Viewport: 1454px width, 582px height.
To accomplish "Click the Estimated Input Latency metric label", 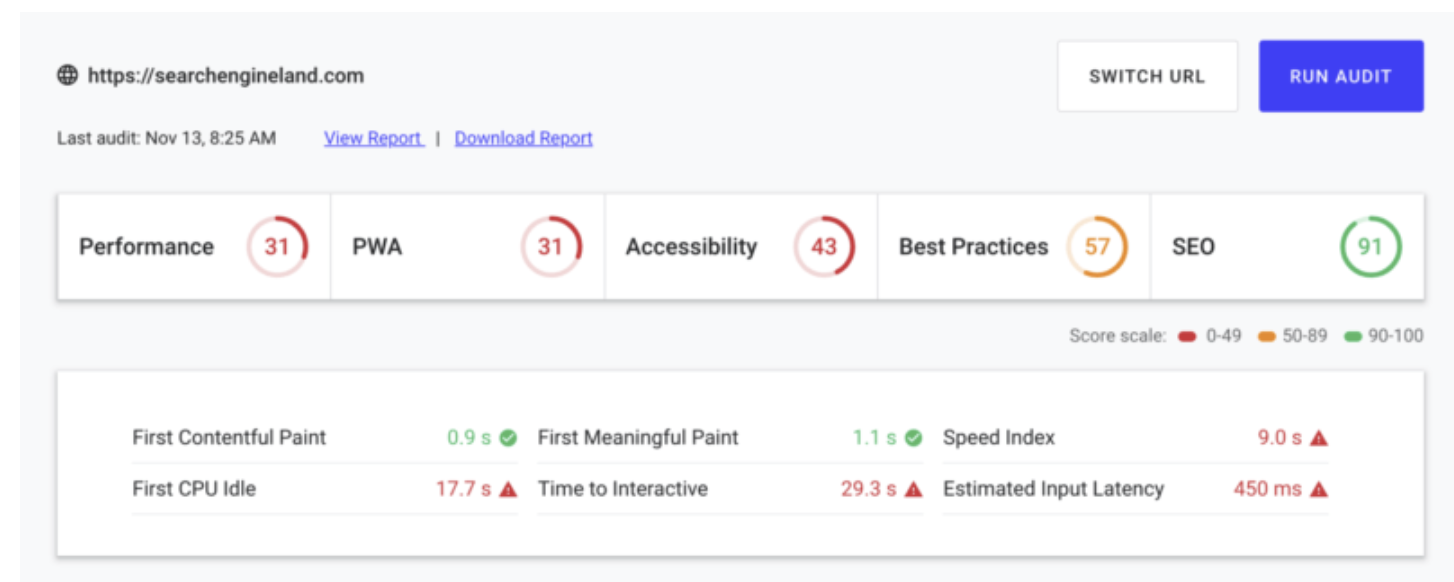I will pyautogui.click(x=1053, y=489).
